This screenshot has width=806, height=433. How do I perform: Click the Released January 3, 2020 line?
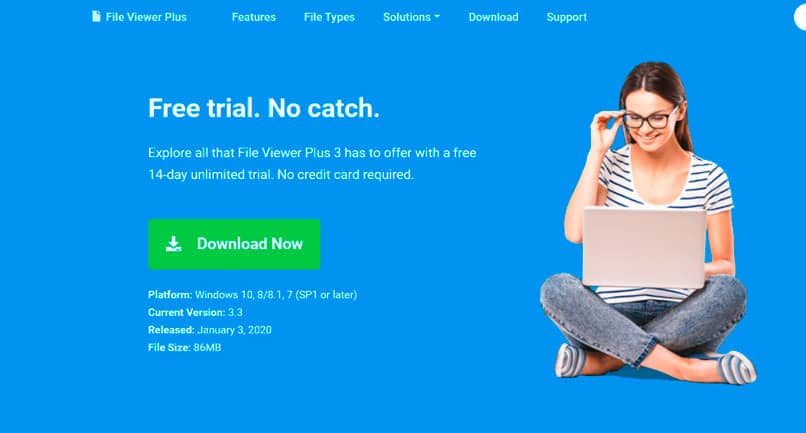[x=210, y=330]
